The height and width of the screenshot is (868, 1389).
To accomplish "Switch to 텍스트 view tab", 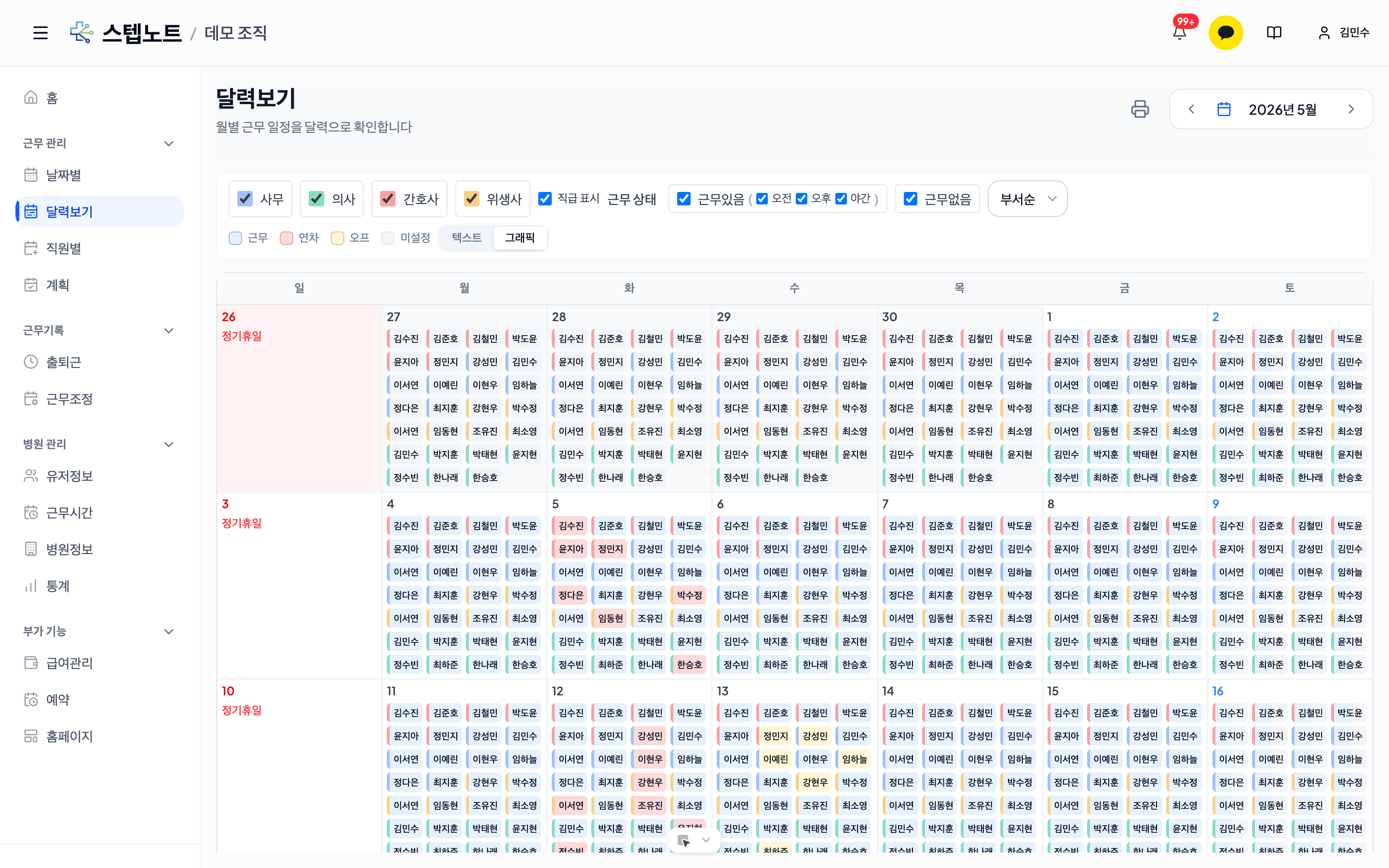I will [467, 238].
